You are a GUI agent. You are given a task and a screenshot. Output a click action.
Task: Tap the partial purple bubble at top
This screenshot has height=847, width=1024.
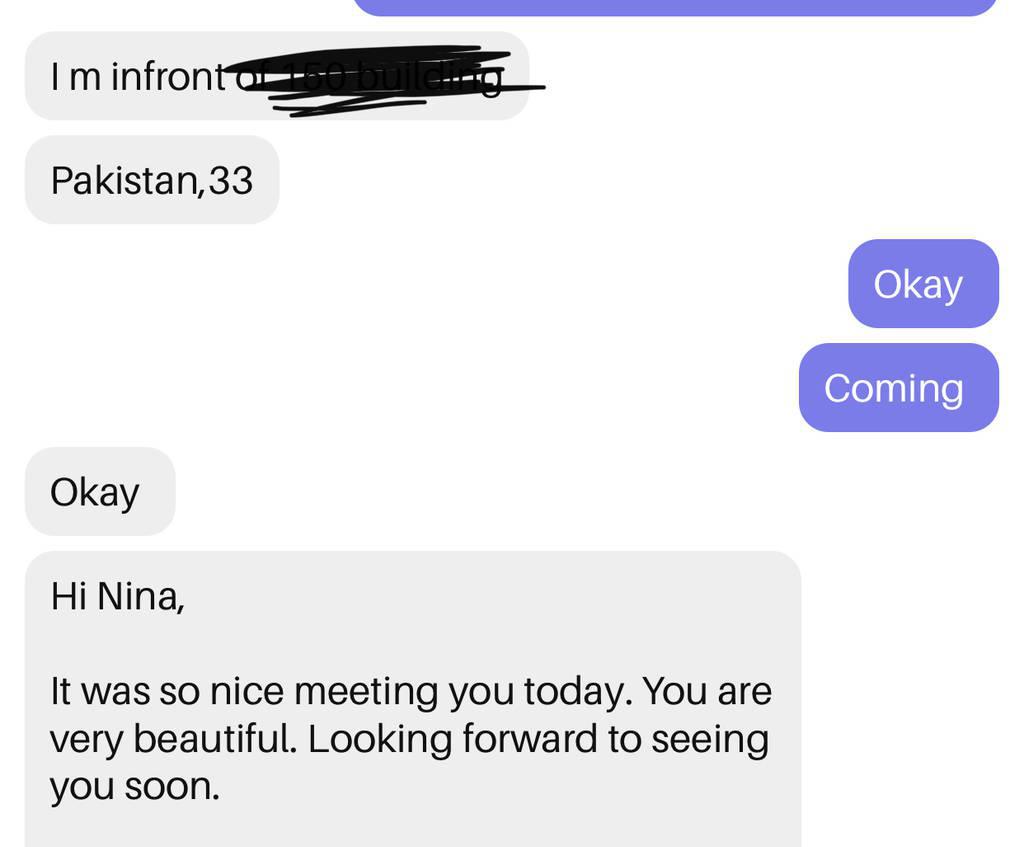click(x=675, y=7)
